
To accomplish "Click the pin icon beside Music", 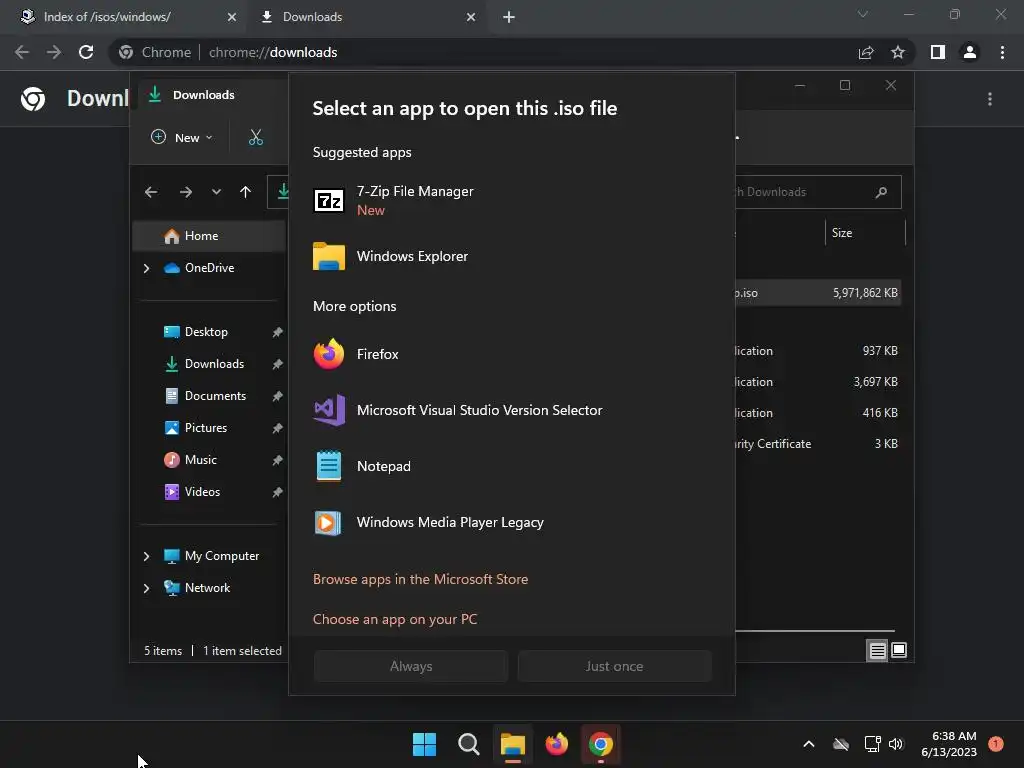I will (278, 460).
